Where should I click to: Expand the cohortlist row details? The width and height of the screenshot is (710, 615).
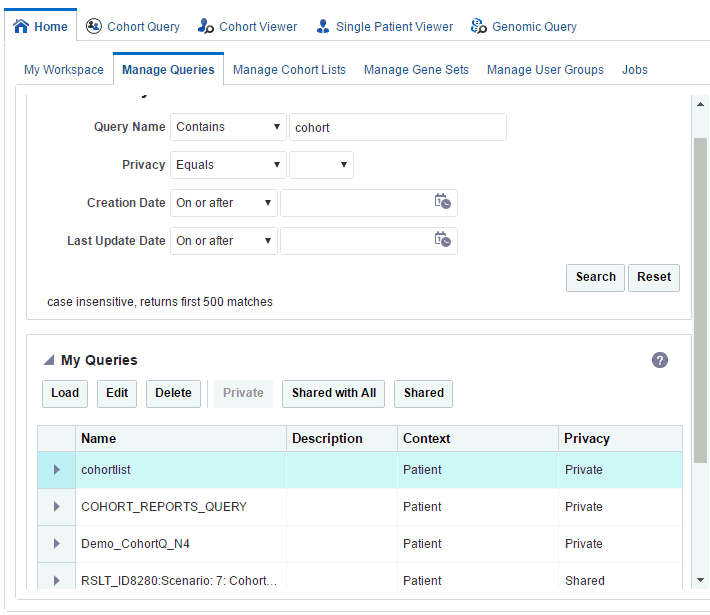point(57,470)
